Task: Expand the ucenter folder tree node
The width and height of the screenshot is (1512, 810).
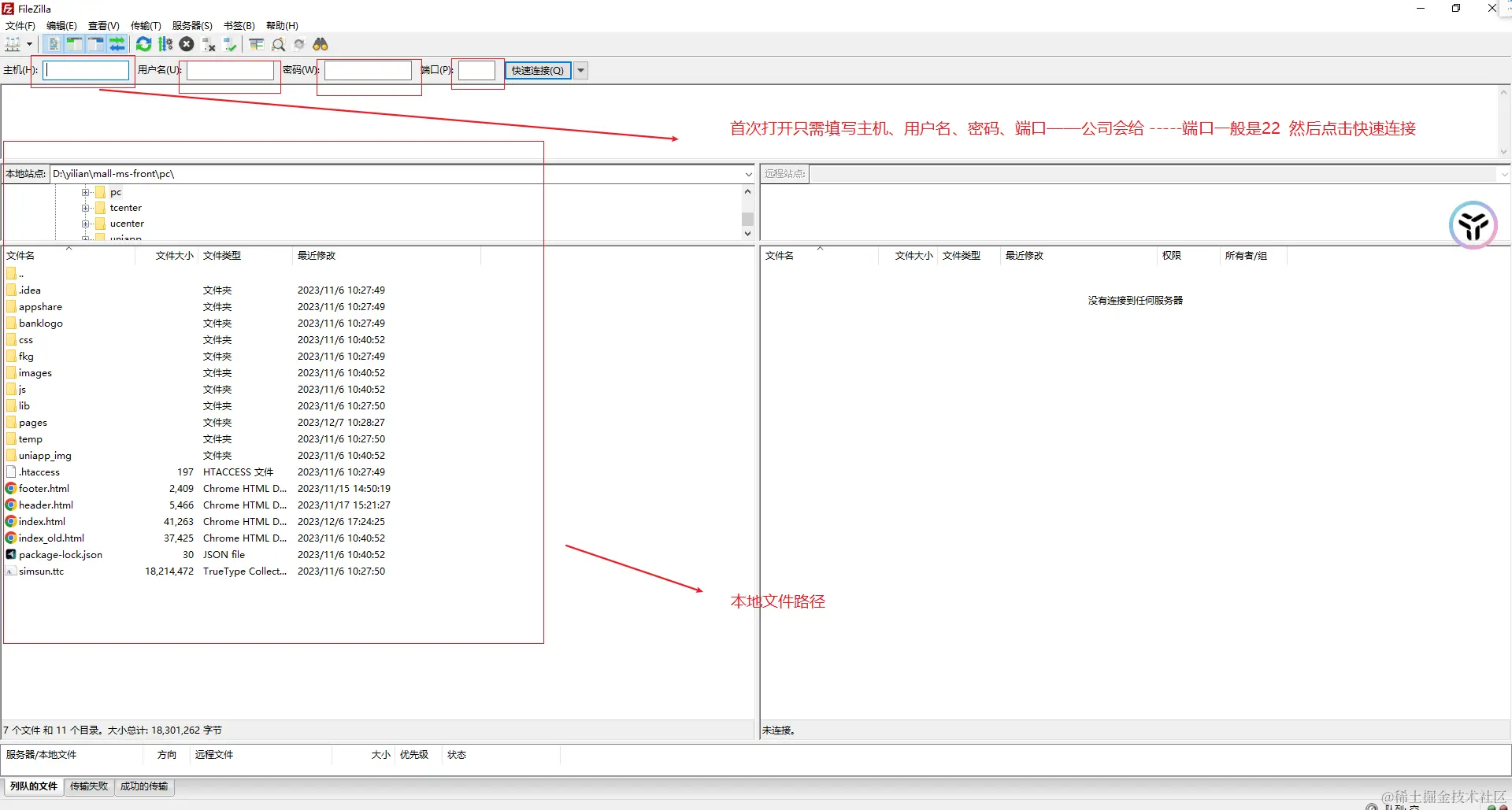Action: pyautogui.click(x=85, y=224)
